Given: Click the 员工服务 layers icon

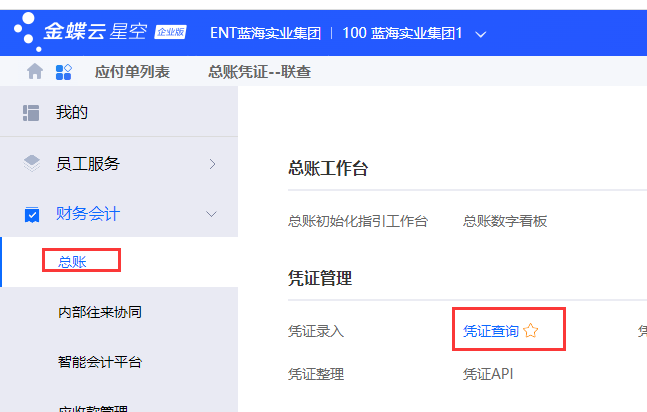Looking at the screenshot, I should coord(31,163).
